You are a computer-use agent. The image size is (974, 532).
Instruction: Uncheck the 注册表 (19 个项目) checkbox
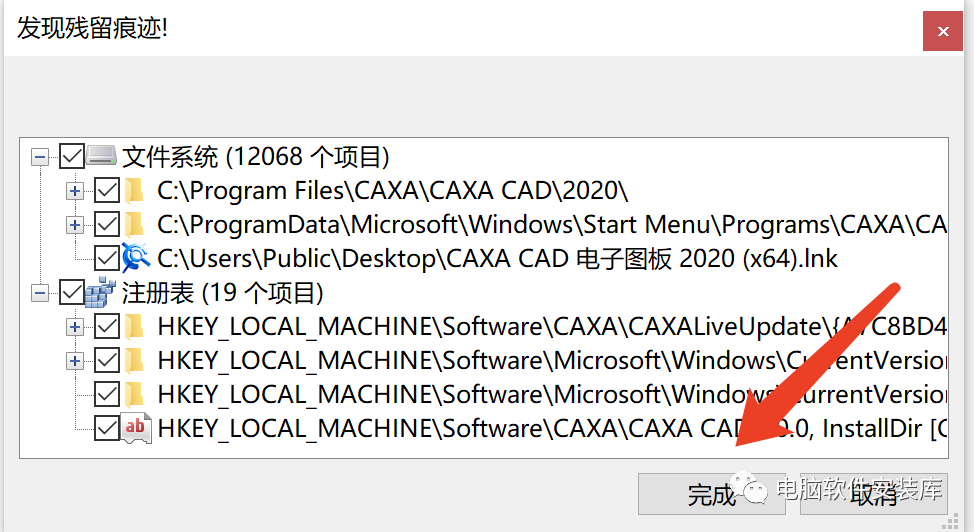point(72,292)
